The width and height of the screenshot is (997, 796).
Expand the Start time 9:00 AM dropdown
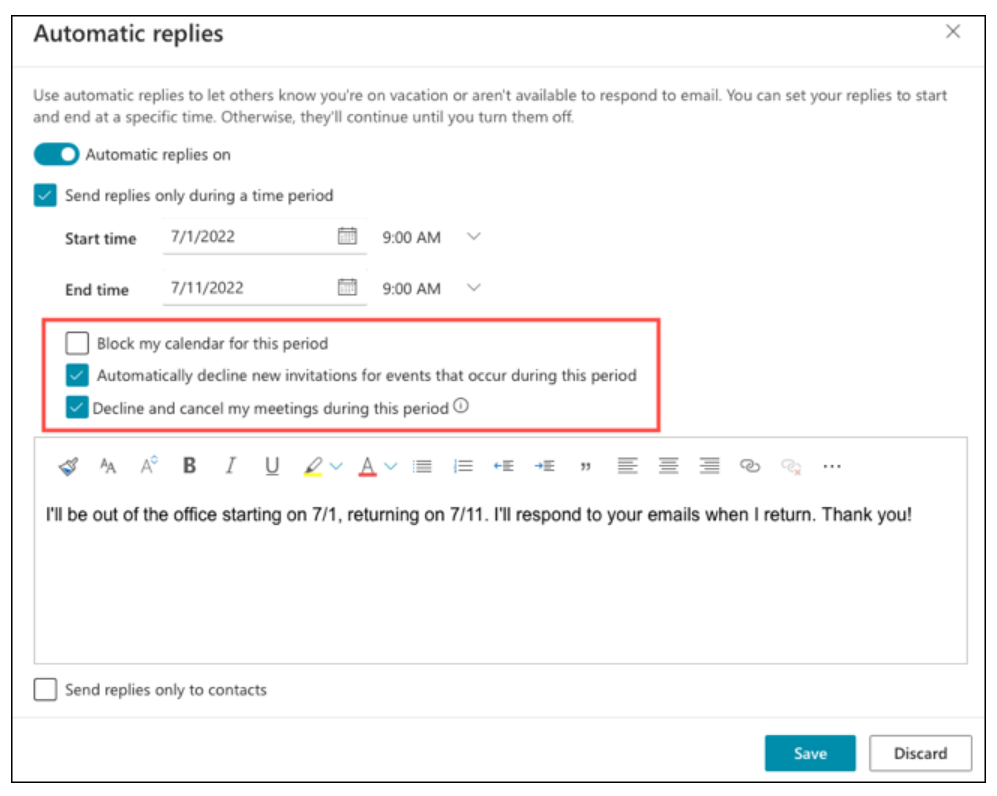click(x=473, y=237)
